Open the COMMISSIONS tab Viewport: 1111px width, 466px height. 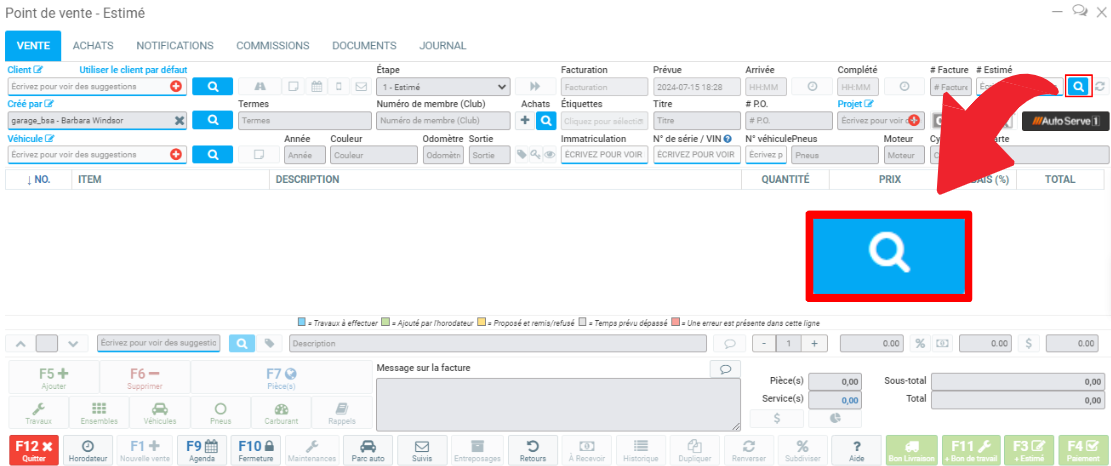click(x=272, y=46)
